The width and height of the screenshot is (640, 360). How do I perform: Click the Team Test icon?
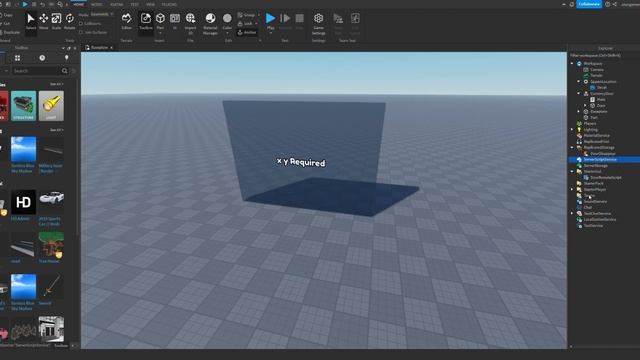click(338, 19)
